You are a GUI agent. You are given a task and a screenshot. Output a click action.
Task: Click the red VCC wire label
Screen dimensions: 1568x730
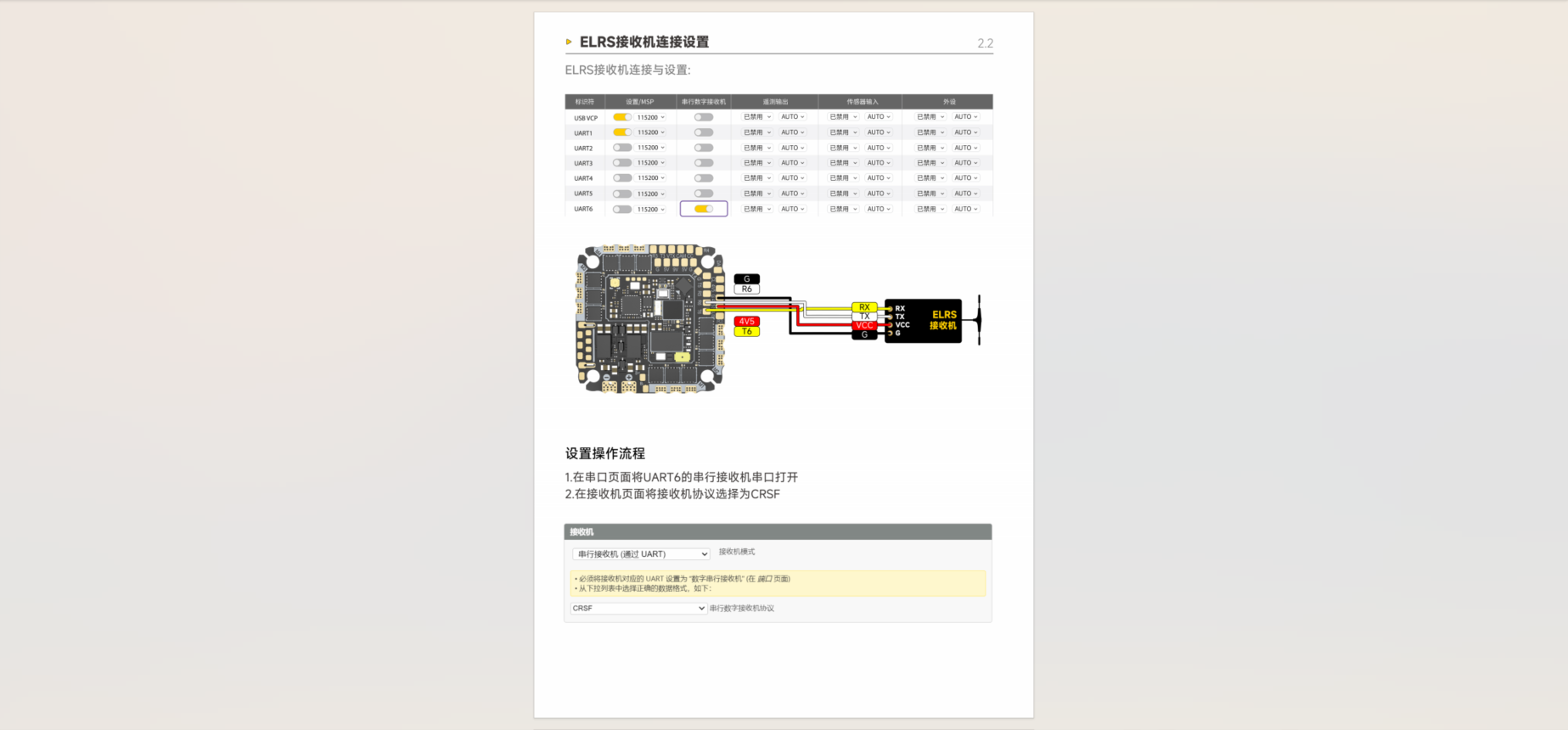coord(864,325)
